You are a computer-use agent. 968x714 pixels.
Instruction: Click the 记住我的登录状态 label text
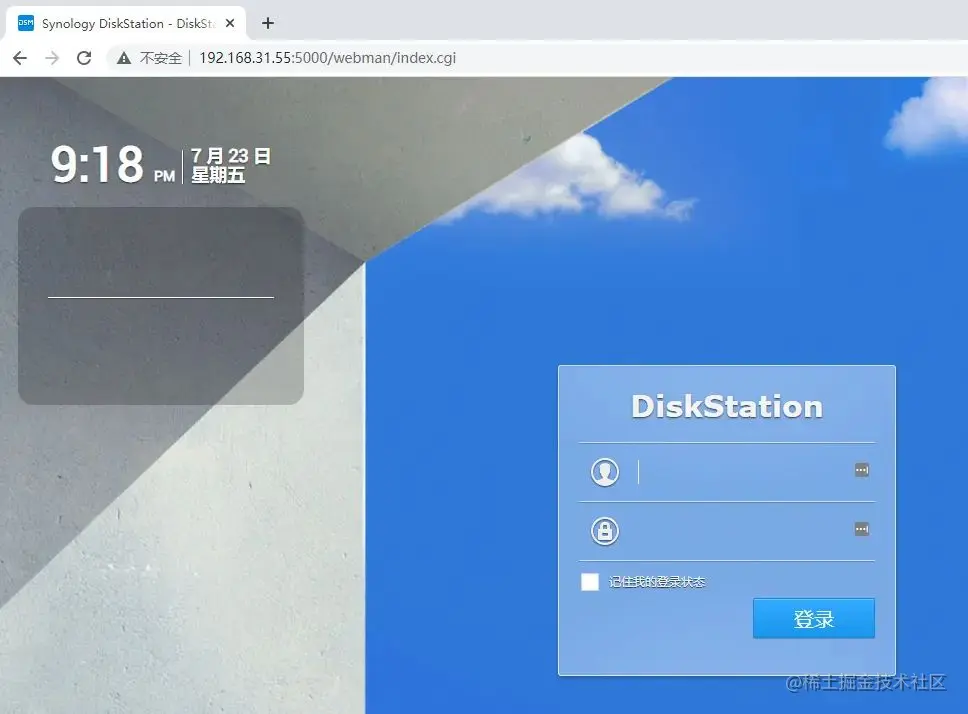(x=657, y=582)
